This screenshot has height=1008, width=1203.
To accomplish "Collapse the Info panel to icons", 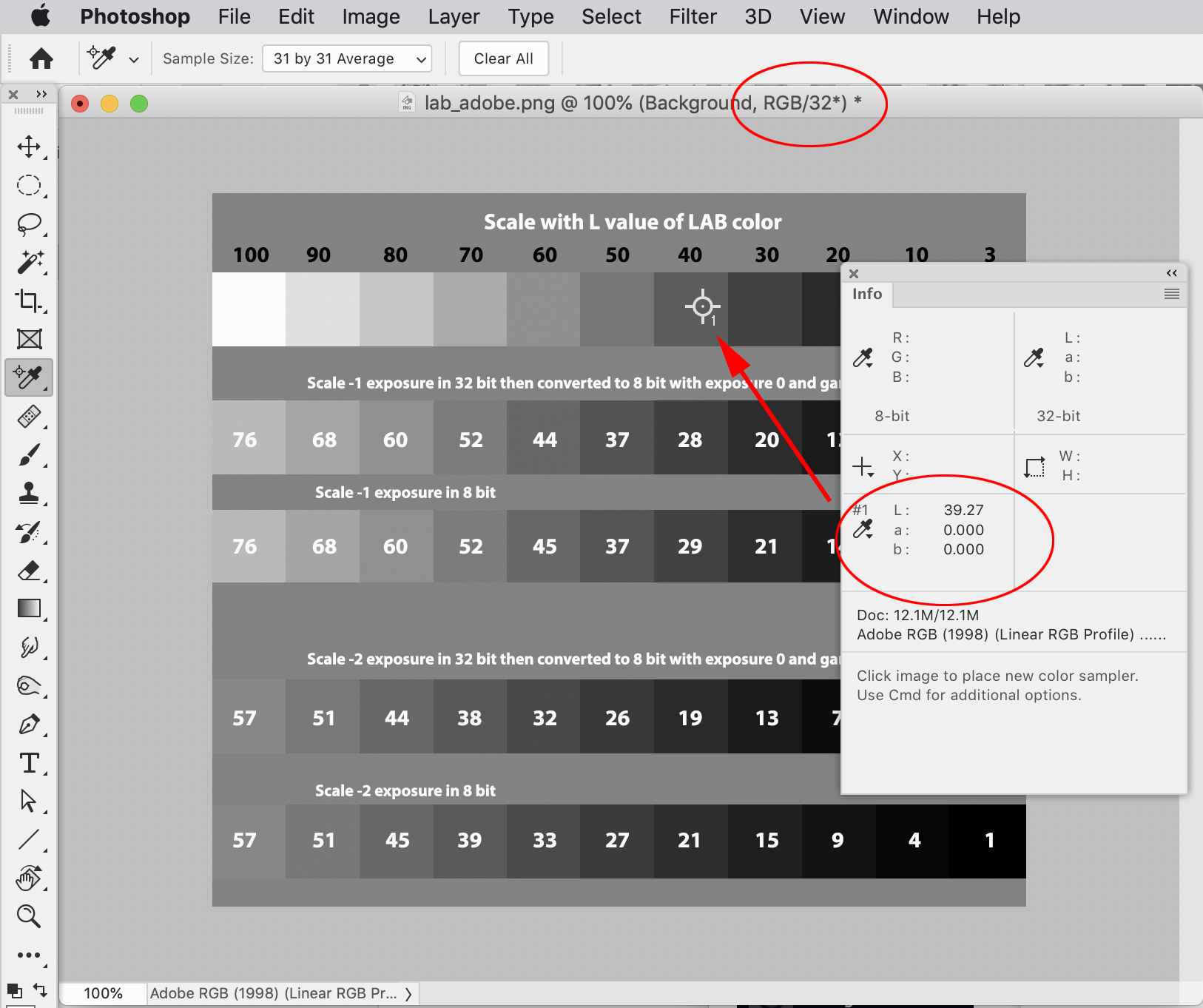I will click(1172, 273).
